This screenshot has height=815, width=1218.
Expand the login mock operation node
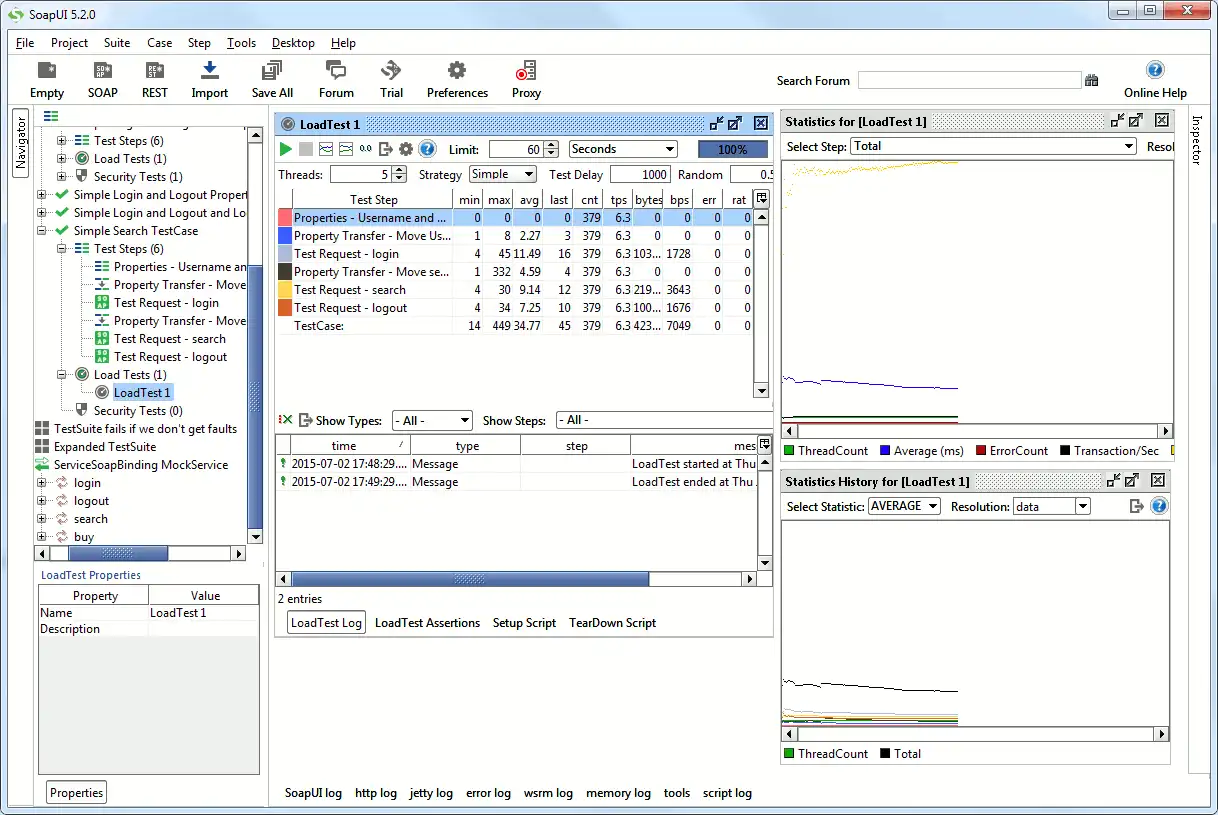(42, 483)
